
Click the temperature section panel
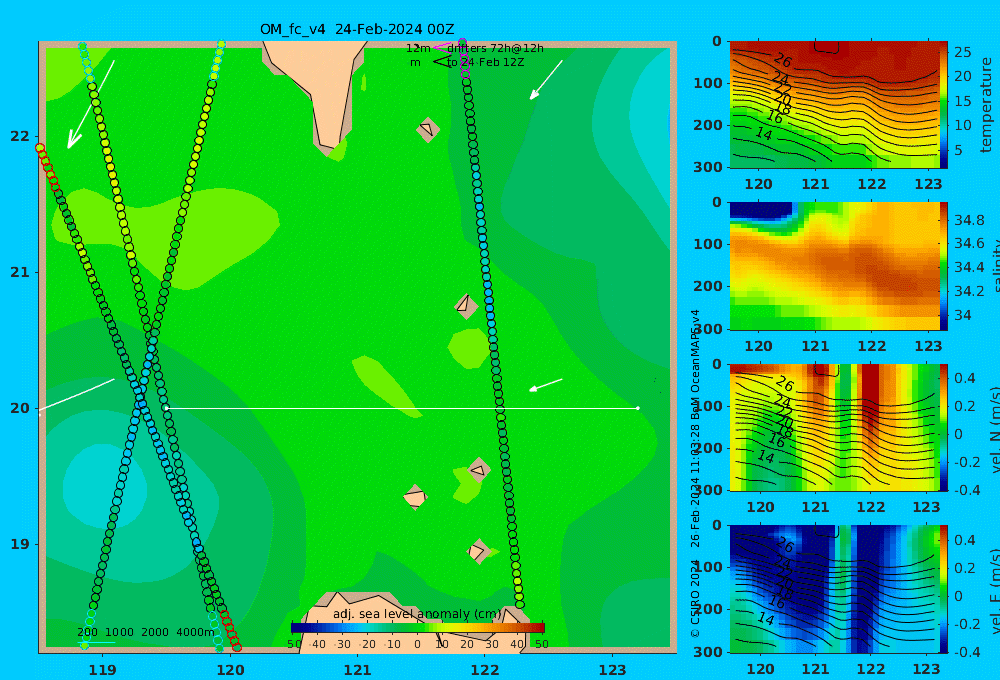pos(834,105)
